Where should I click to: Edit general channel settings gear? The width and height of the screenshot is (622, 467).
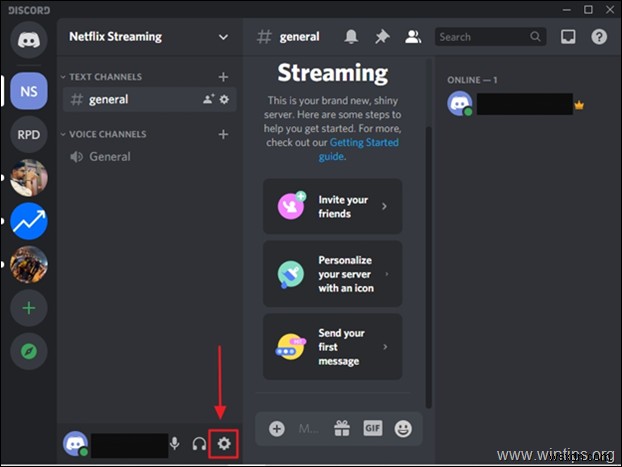point(224,99)
